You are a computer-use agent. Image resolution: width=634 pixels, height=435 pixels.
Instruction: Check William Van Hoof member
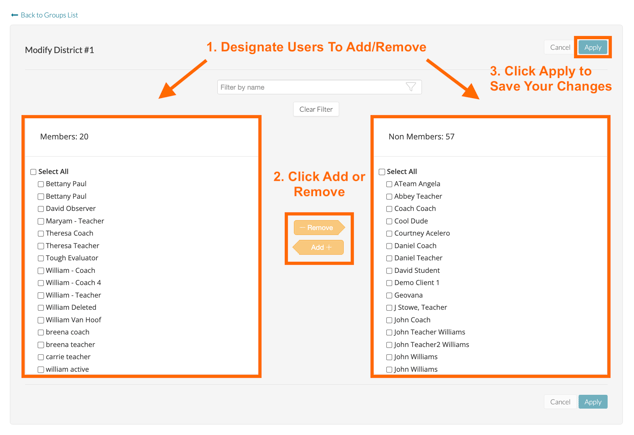41,320
